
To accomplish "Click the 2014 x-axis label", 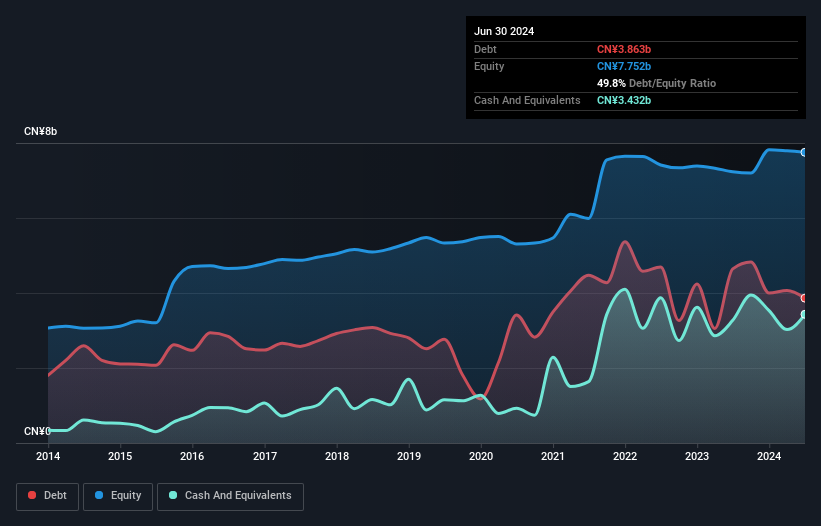I will [48, 456].
